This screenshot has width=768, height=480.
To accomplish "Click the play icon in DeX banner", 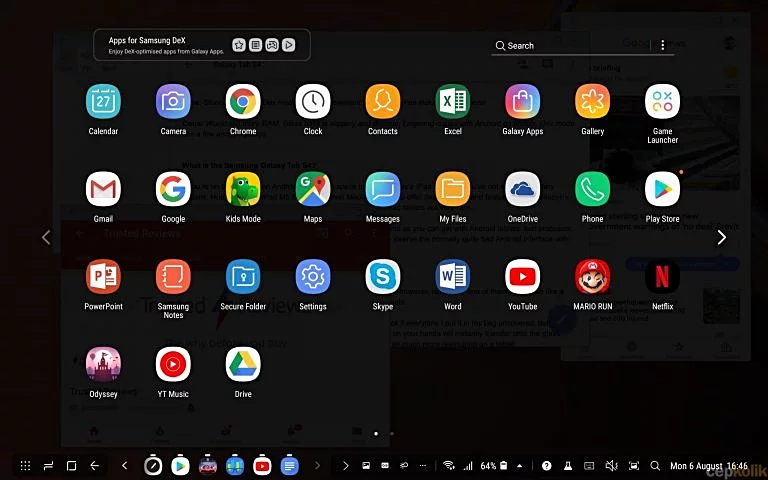I will point(288,45).
